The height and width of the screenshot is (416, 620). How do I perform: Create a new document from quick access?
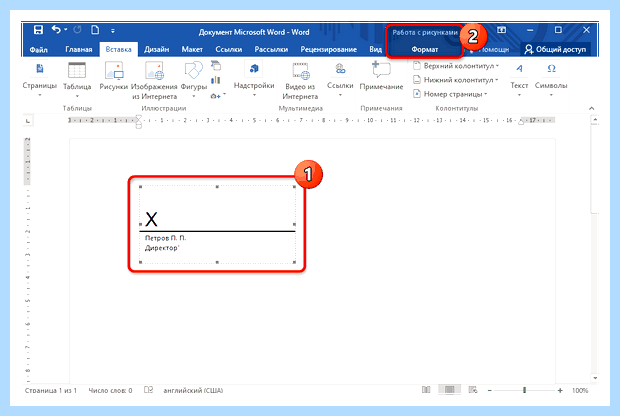tap(95, 30)
